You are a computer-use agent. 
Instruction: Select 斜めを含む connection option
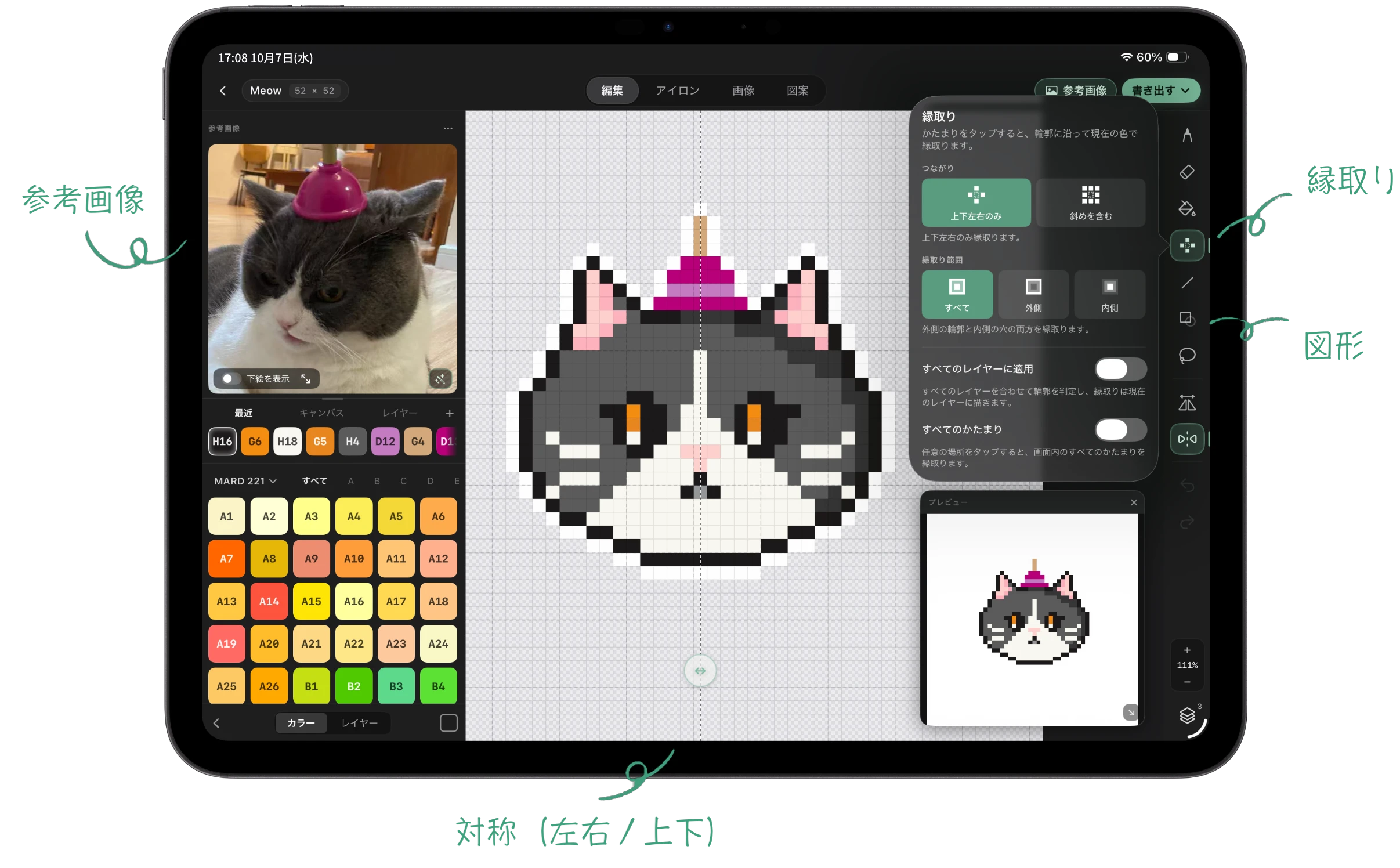pyautogui.click(x=1090, y=202)
